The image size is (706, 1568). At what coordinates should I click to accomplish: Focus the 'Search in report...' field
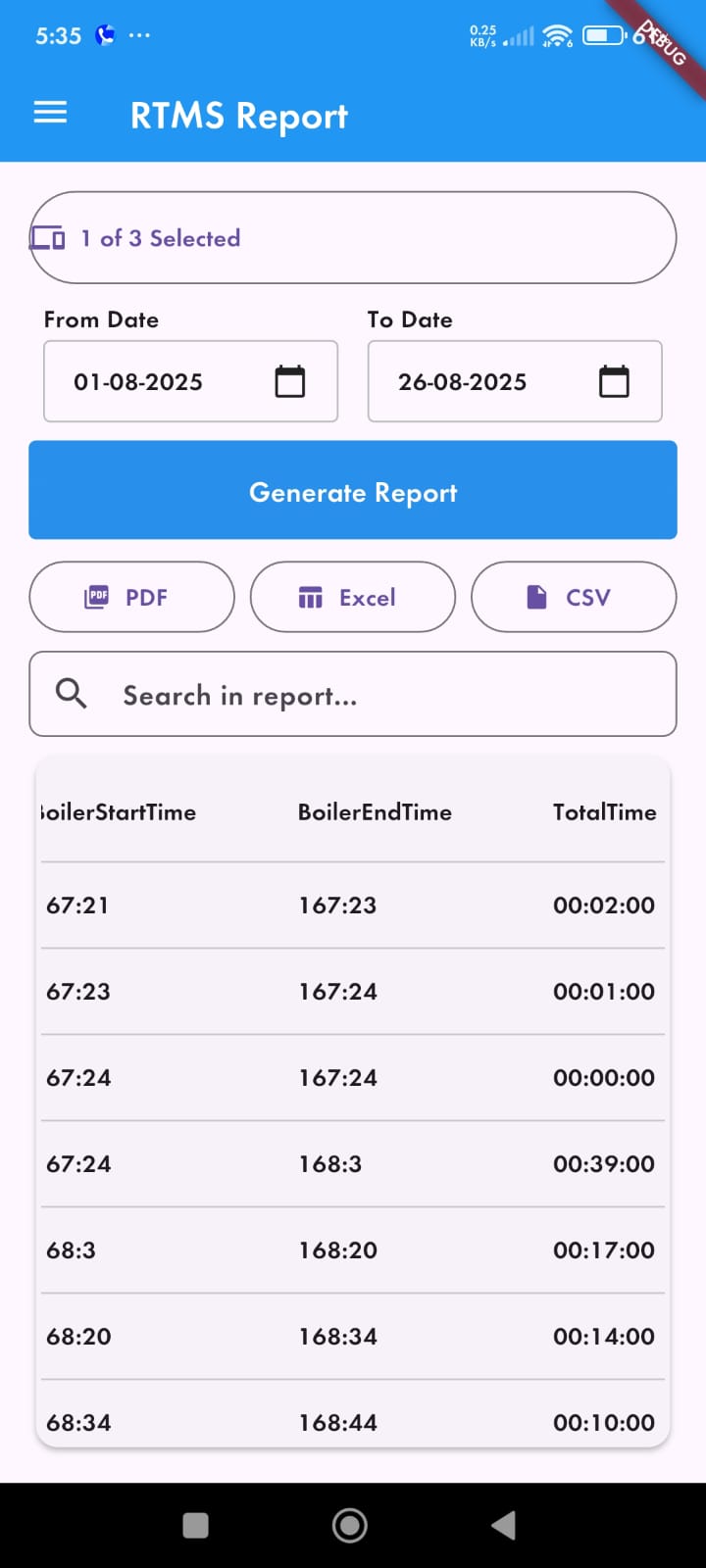373,695
